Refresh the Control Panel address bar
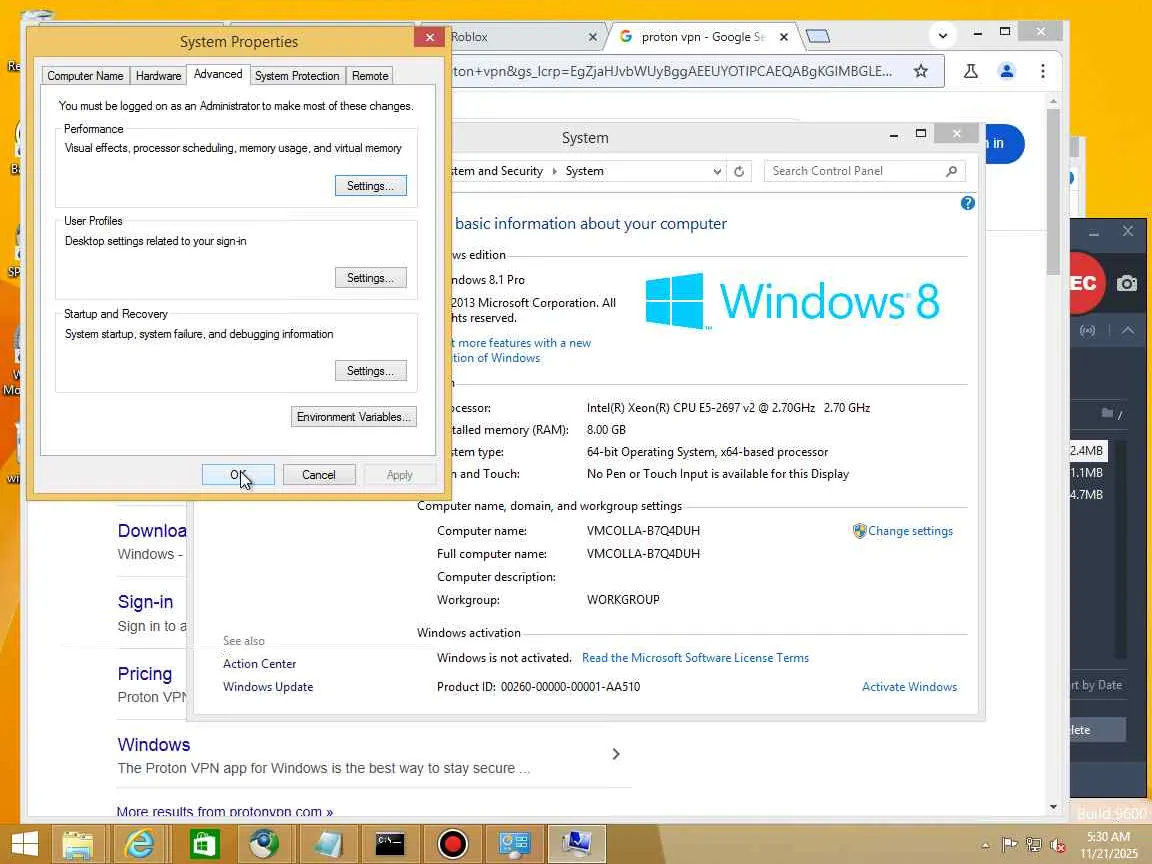1152x864 pixels. 739,171
